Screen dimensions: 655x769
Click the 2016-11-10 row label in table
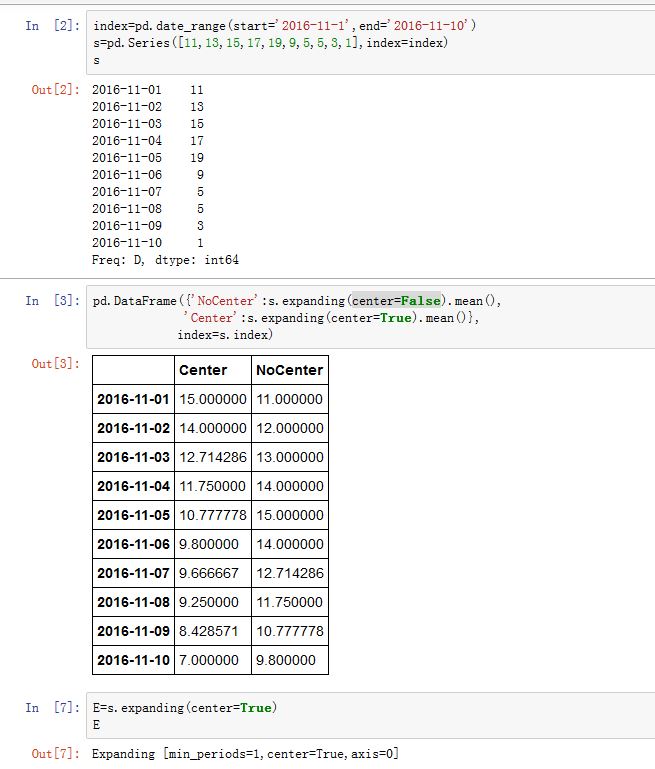(x=131, y=660)
